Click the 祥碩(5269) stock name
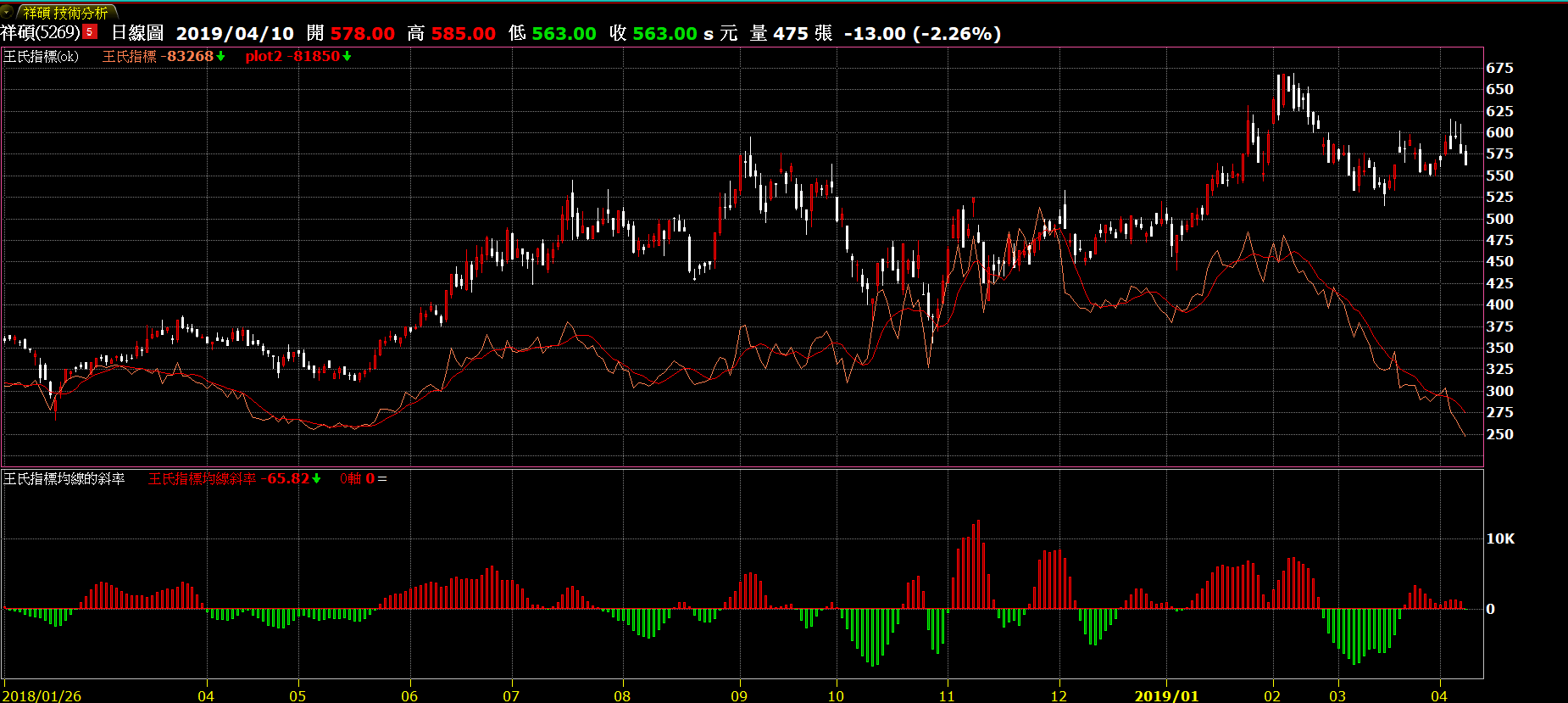 click(40, 32)
